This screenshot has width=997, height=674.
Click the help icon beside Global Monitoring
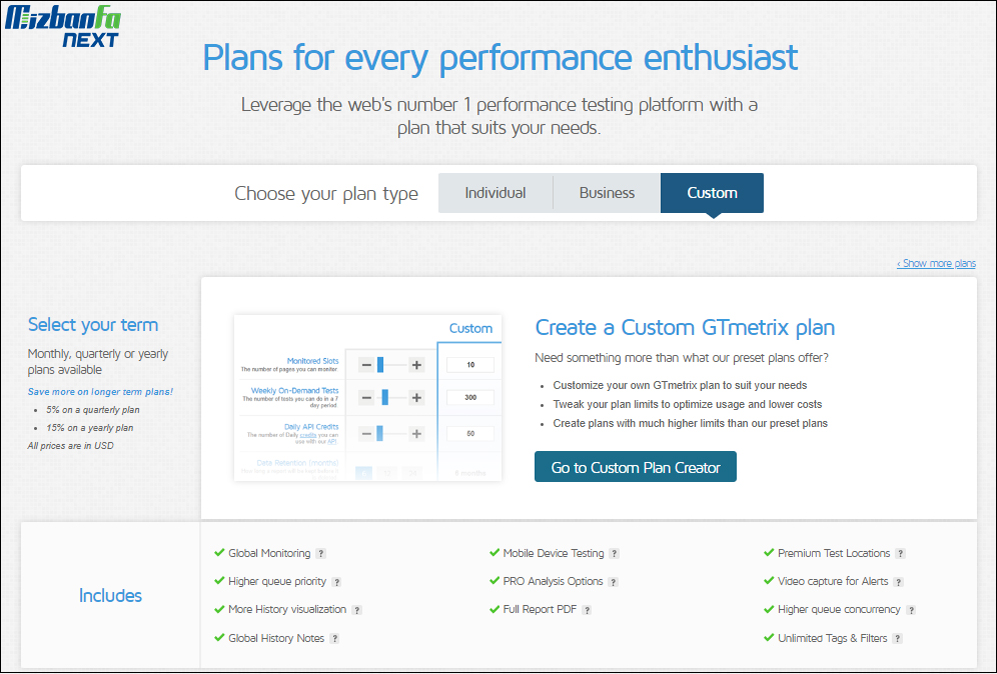[321, 554]
